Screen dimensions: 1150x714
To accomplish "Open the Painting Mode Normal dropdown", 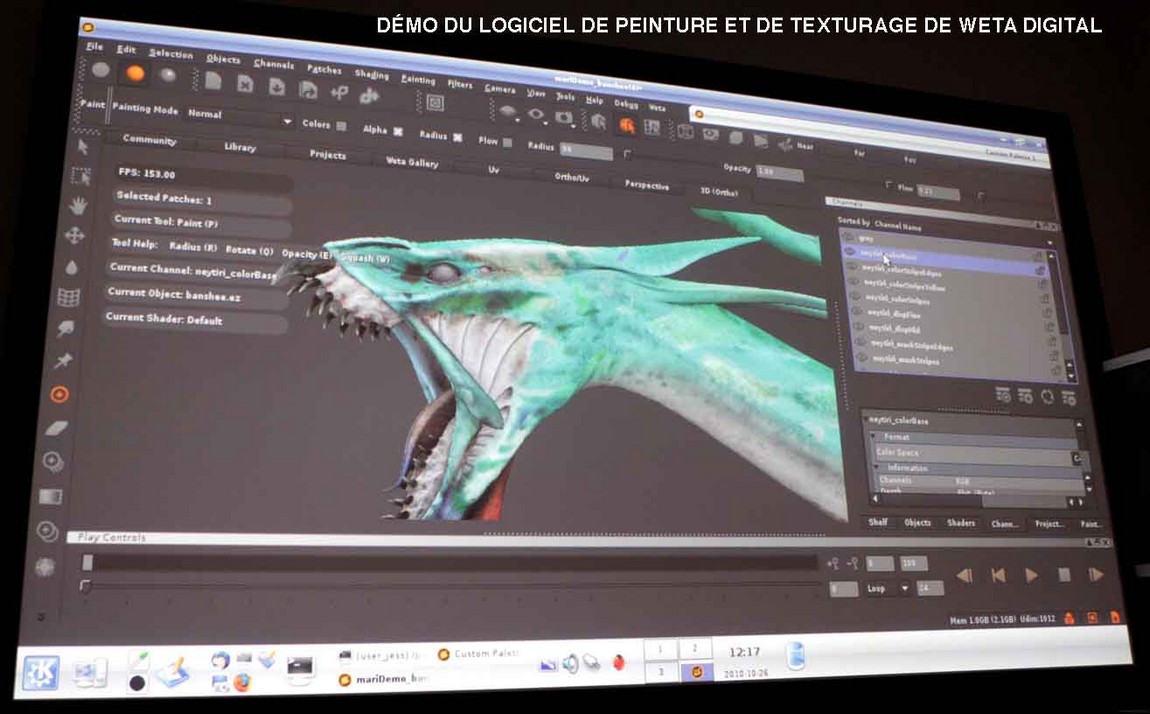I will (x=238, y=117).
